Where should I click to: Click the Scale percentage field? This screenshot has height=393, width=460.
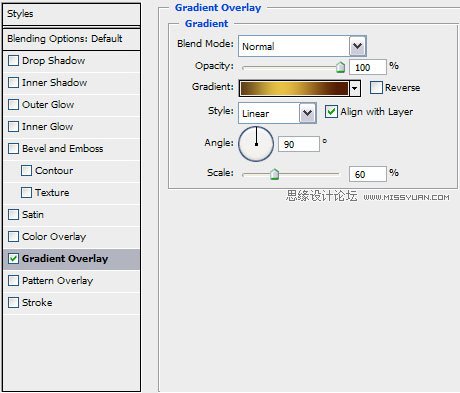coord(368,174)
